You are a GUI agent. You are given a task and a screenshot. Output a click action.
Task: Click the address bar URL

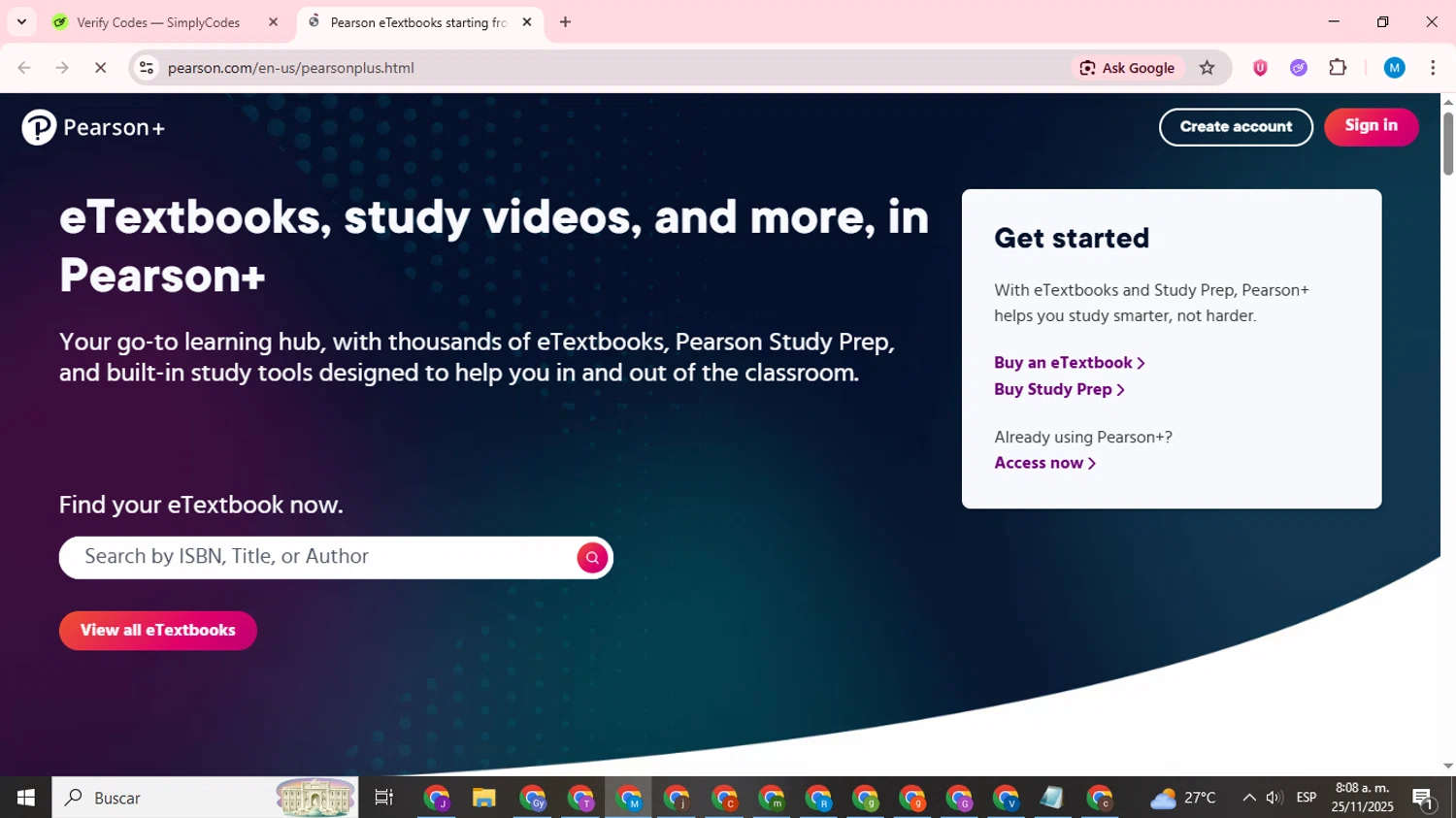click(291, 68)
